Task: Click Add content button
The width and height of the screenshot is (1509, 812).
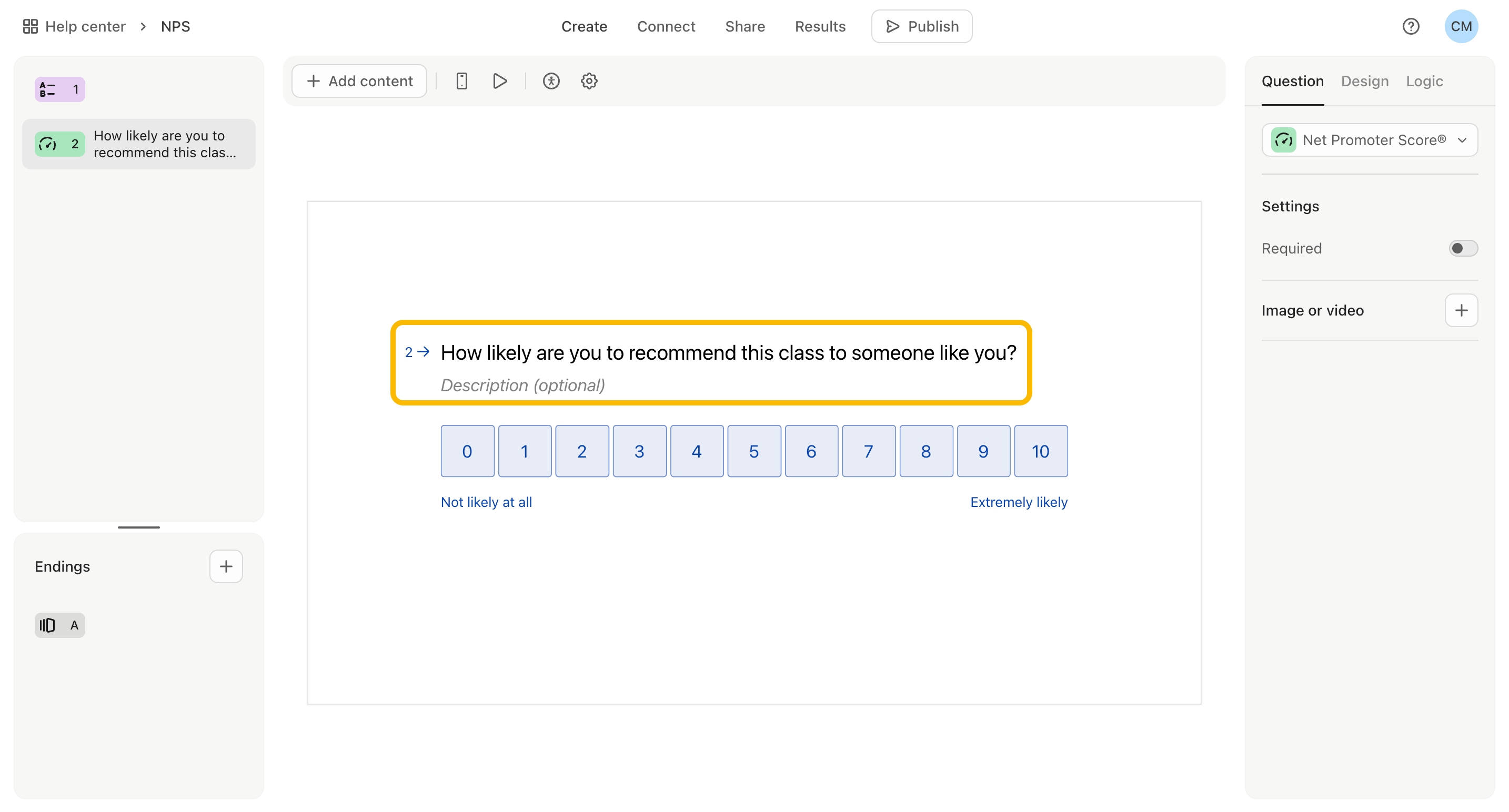Action: tap(359, 81)
